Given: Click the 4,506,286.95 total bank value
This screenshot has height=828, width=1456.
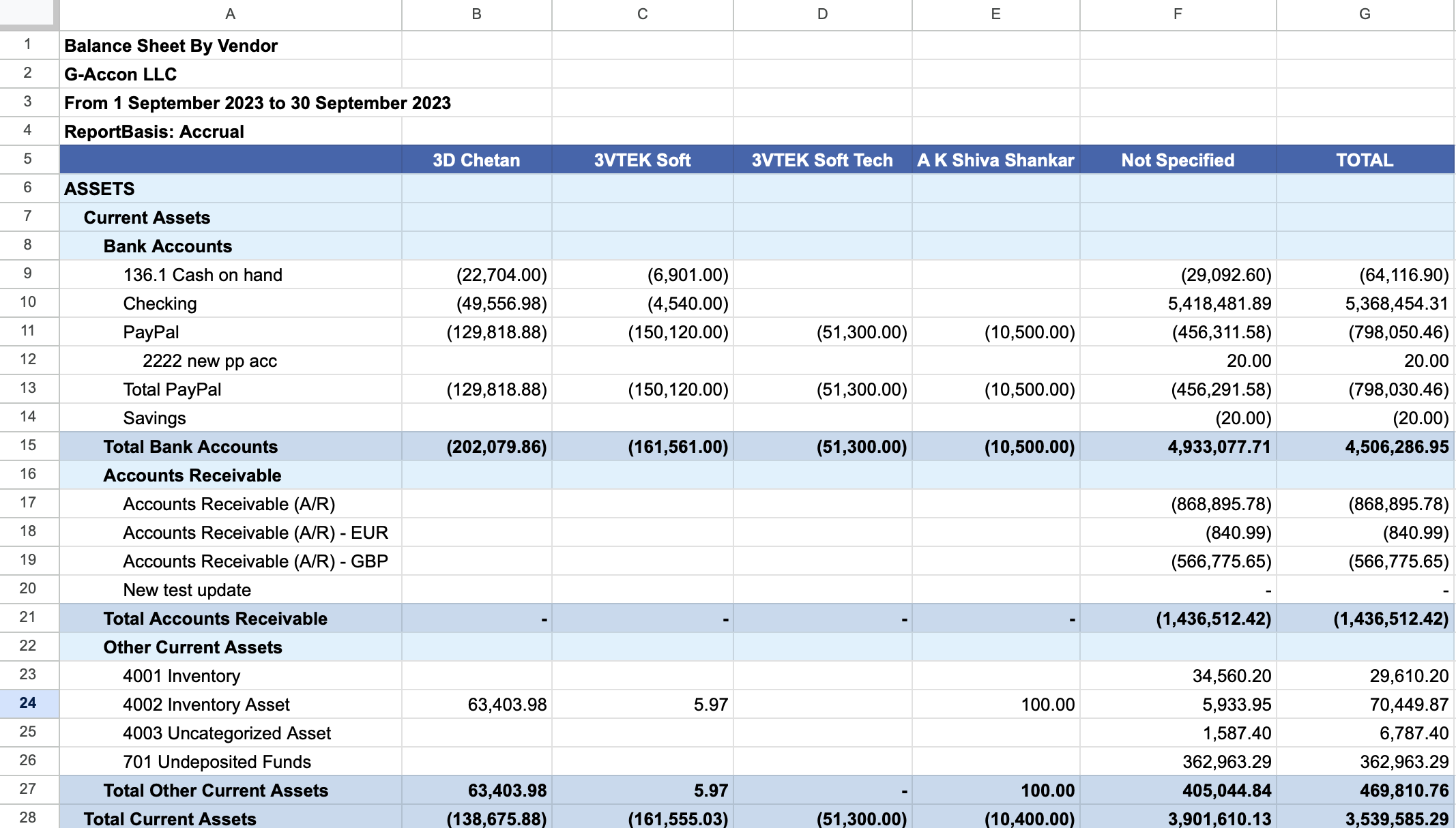Looking at the screenshot, I should 1397,447.
